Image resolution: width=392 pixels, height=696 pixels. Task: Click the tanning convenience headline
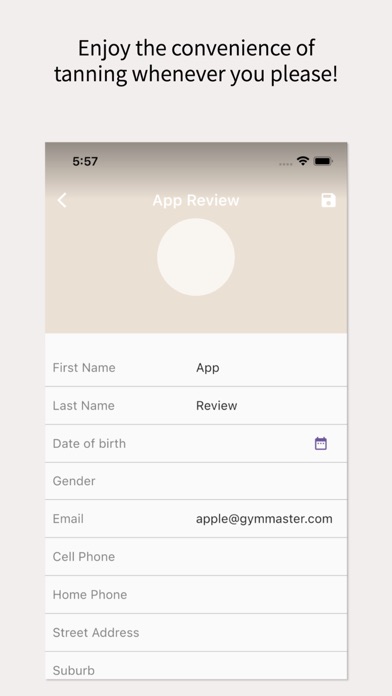click(196, 61)
